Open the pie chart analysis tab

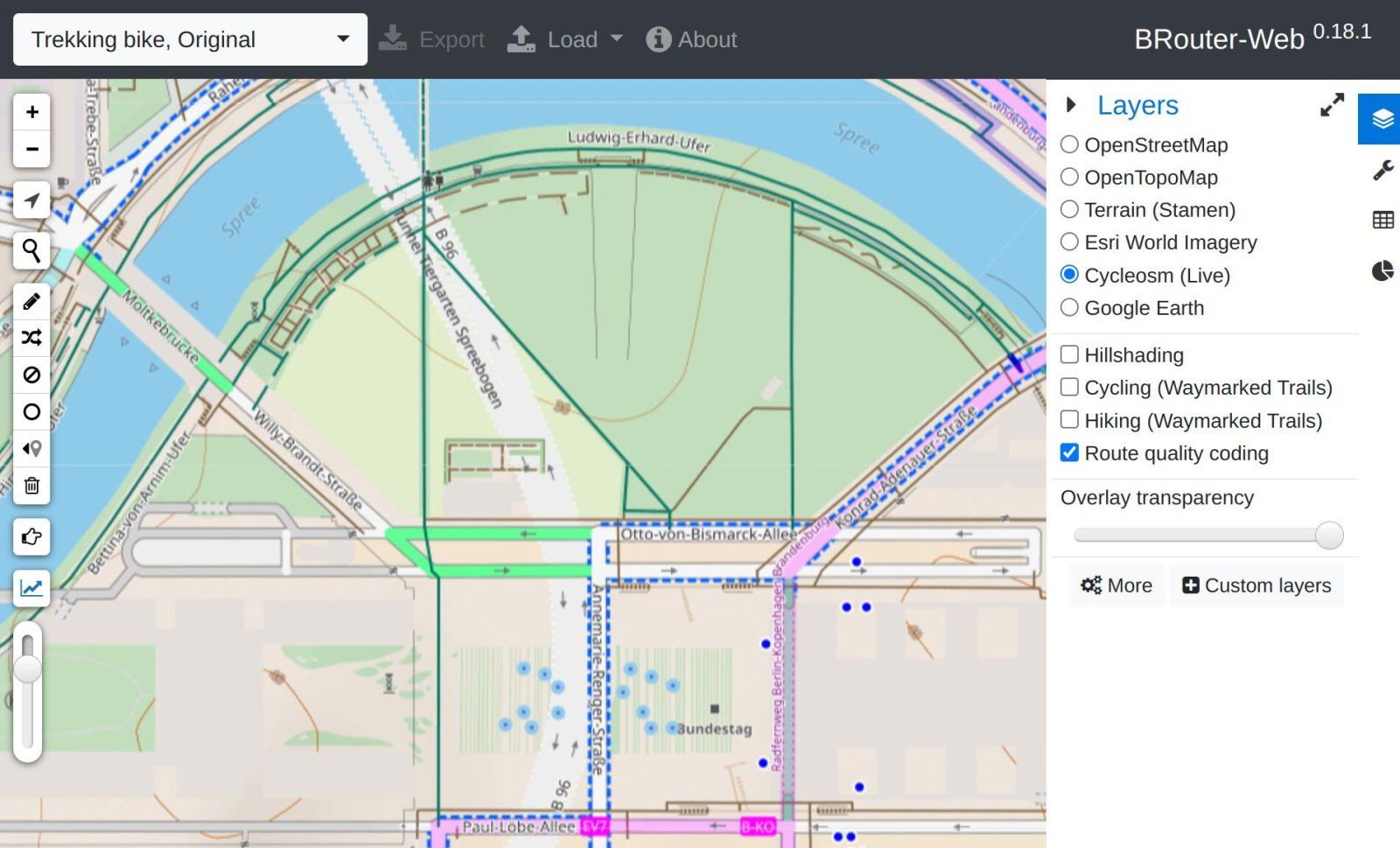1382,271
